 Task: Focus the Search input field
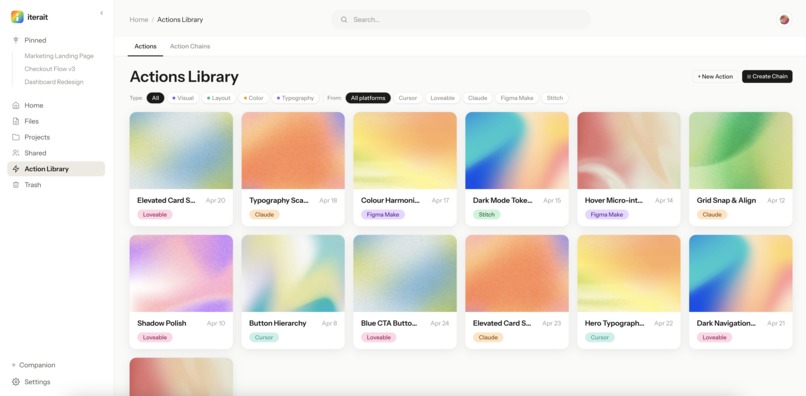pyautogui.click(x=461, y=20)
